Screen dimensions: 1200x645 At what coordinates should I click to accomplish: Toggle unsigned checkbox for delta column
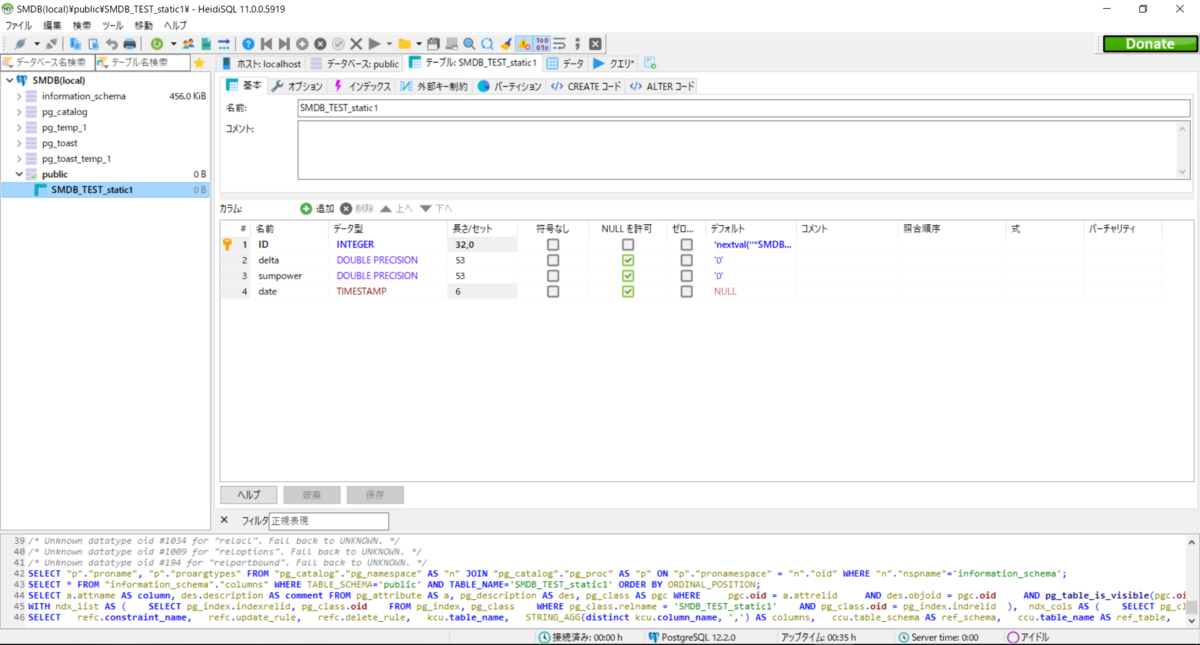click(x=553, y=260)
